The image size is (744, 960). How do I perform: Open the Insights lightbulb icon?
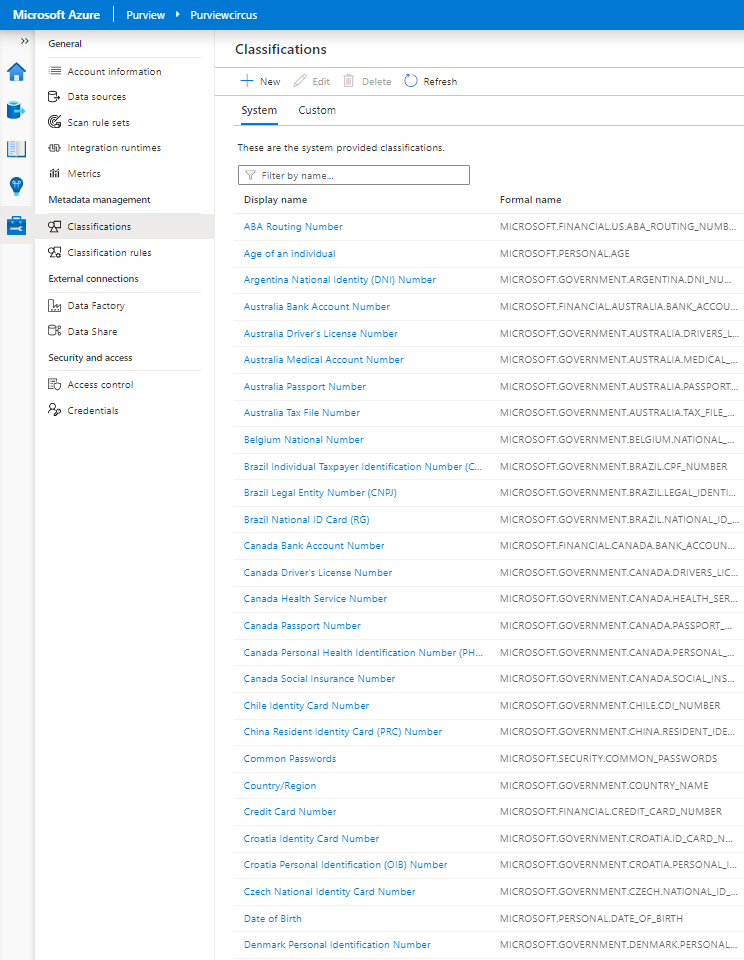(x=17, y=186)
